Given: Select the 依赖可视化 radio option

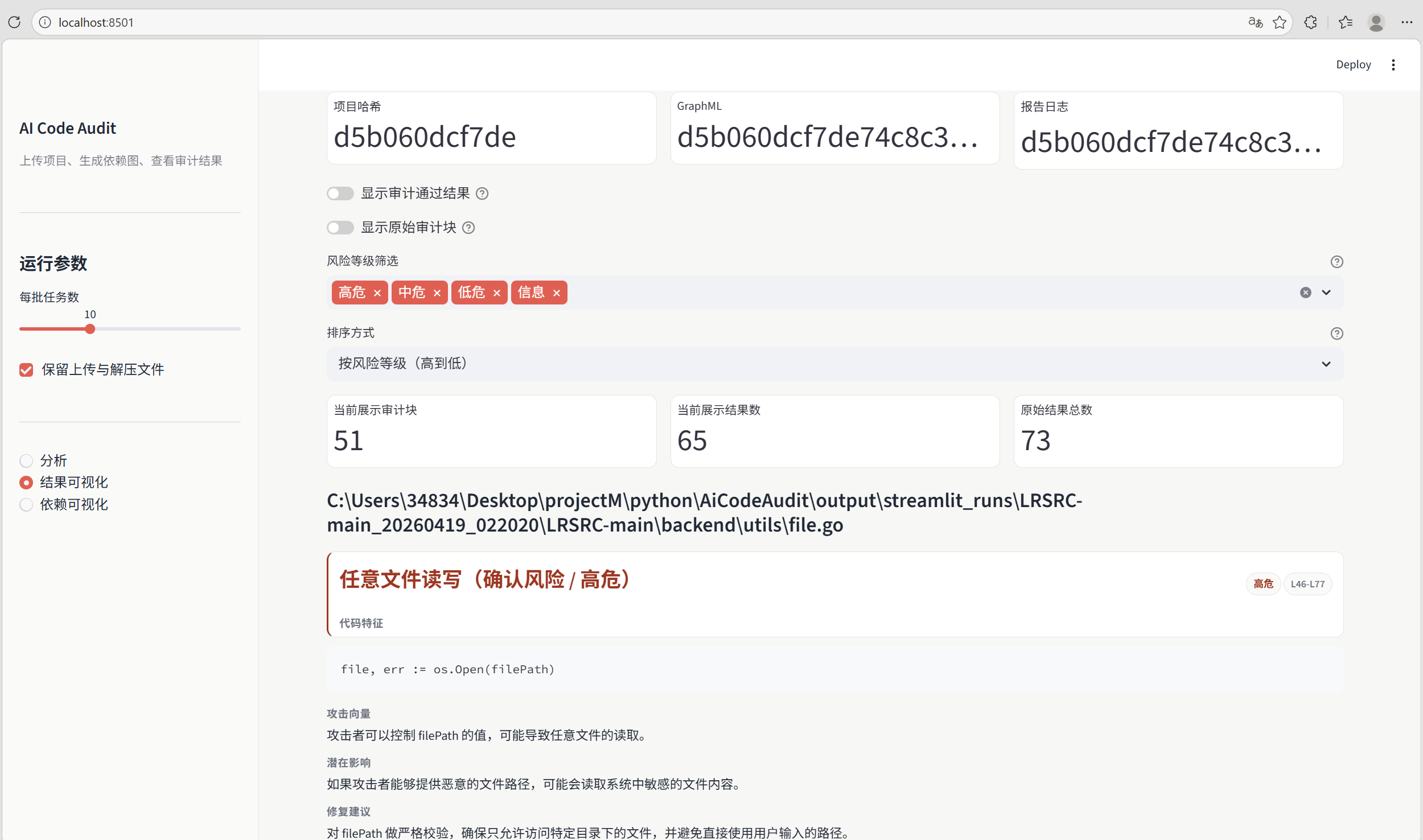Looking at the screenshot, I should (26, 505).
